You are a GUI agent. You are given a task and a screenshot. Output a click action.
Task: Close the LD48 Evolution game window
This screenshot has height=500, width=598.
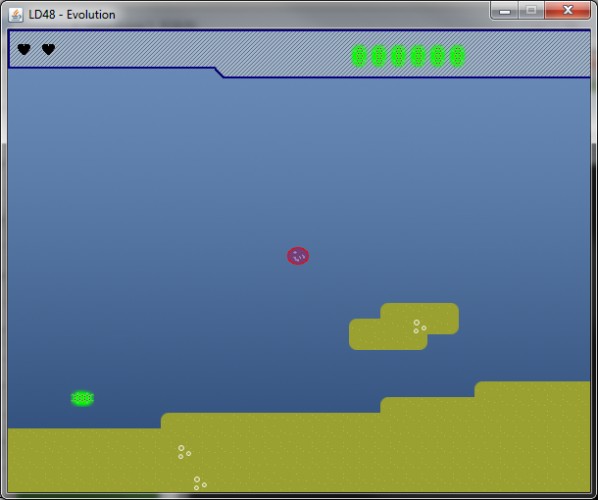pyautogui.click(x=568, y=10)
